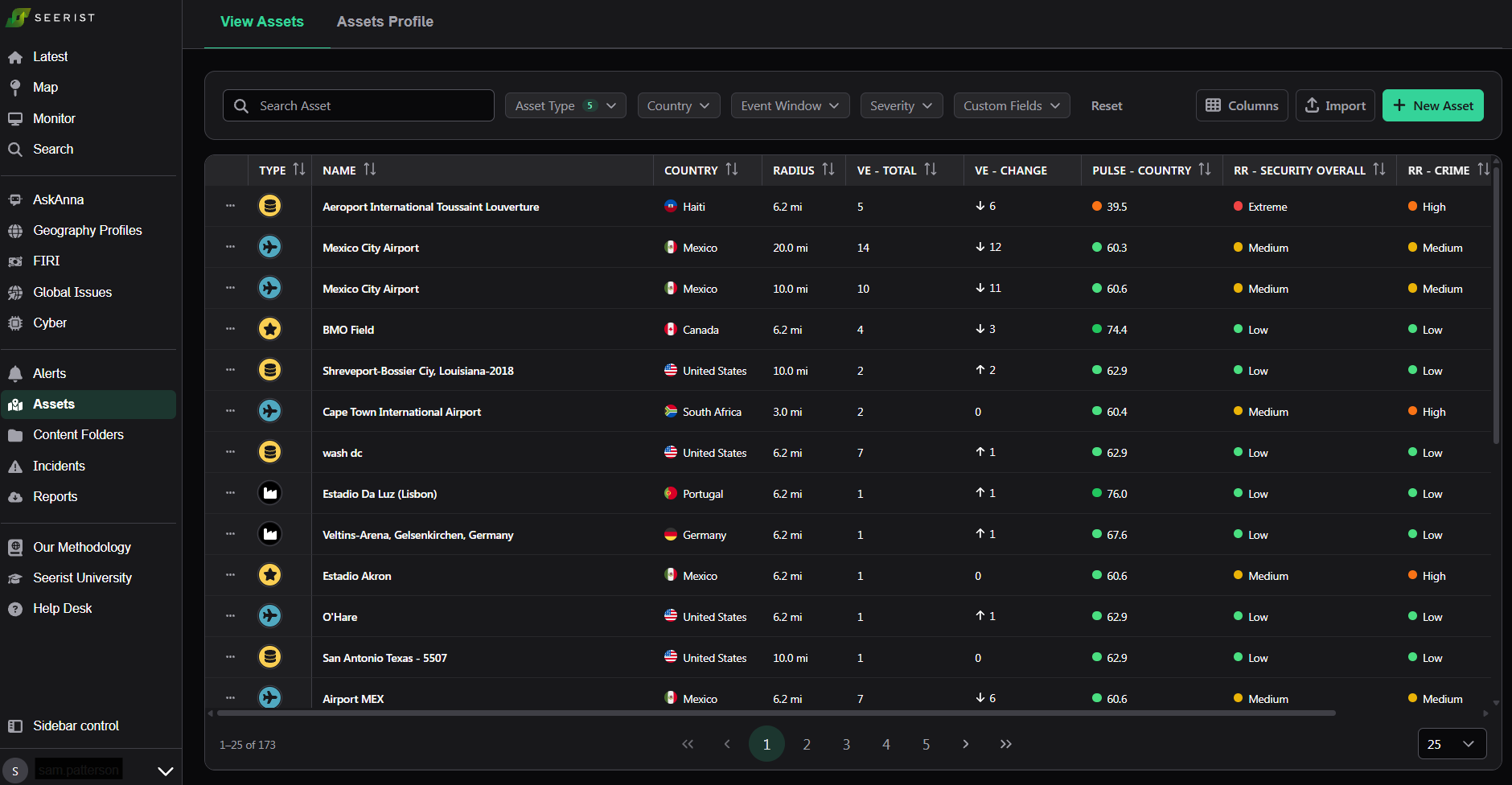Open the Alerts bell icon
The height and width of the screenshot is (785, 1512).
point(15,374)
